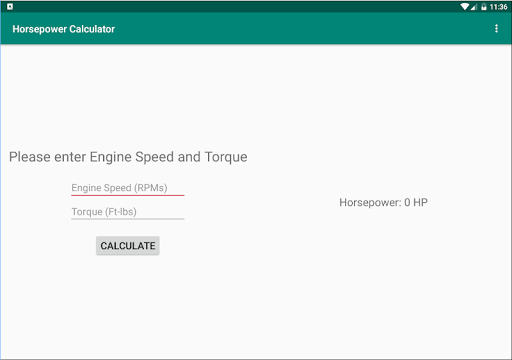Viewport: 512px width, 360px height.
Task: Show more options via the vertical dots
Action: [496, 29]
